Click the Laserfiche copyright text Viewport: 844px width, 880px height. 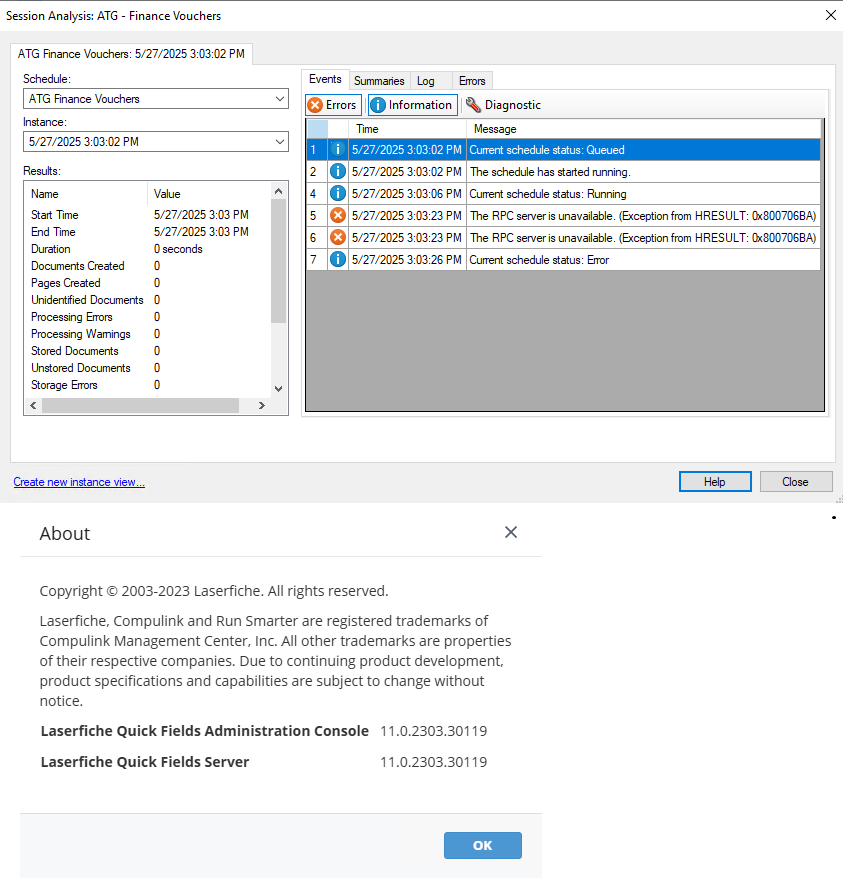[214, 591]
